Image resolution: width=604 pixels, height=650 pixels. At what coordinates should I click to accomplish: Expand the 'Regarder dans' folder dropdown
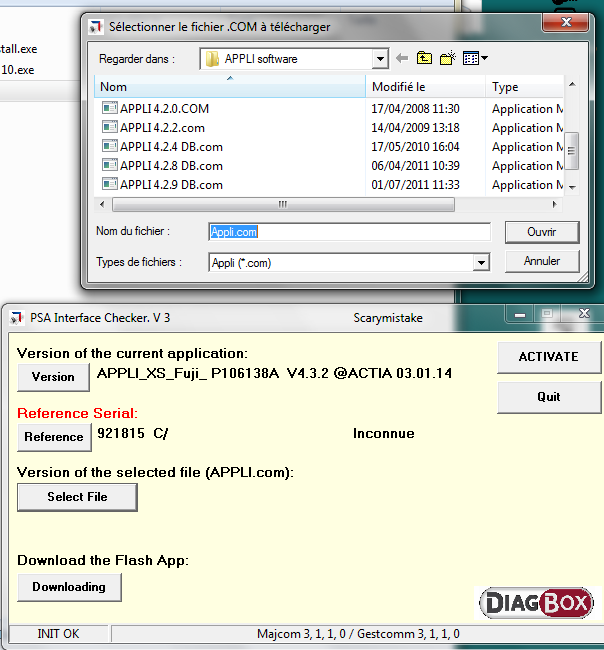click(x=380, y=59)
